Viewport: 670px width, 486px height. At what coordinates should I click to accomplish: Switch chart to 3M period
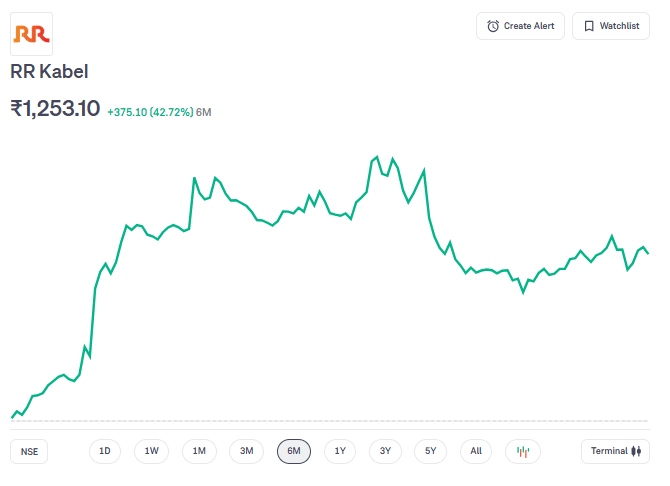point(246,451)
